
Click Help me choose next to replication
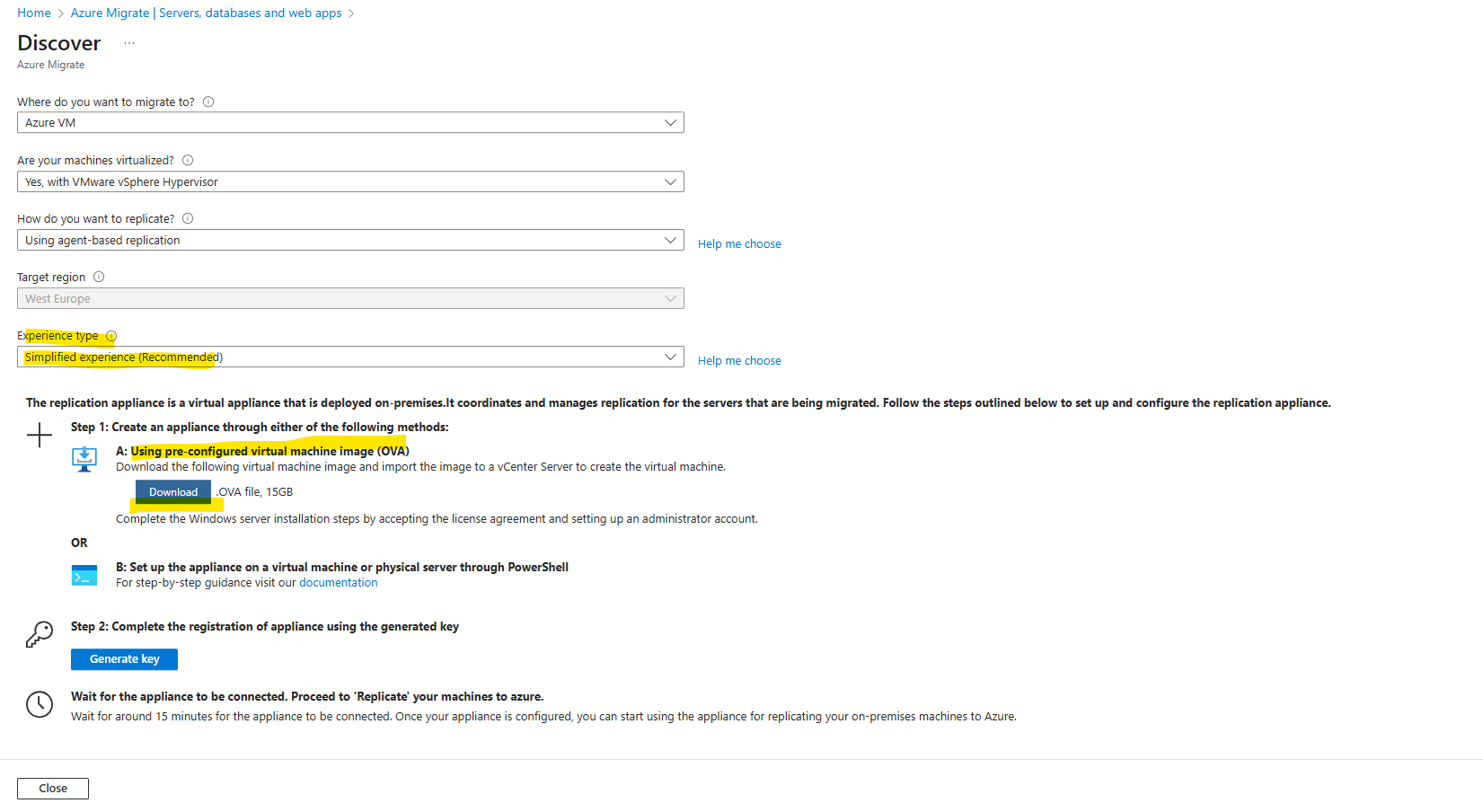point(739,243)
